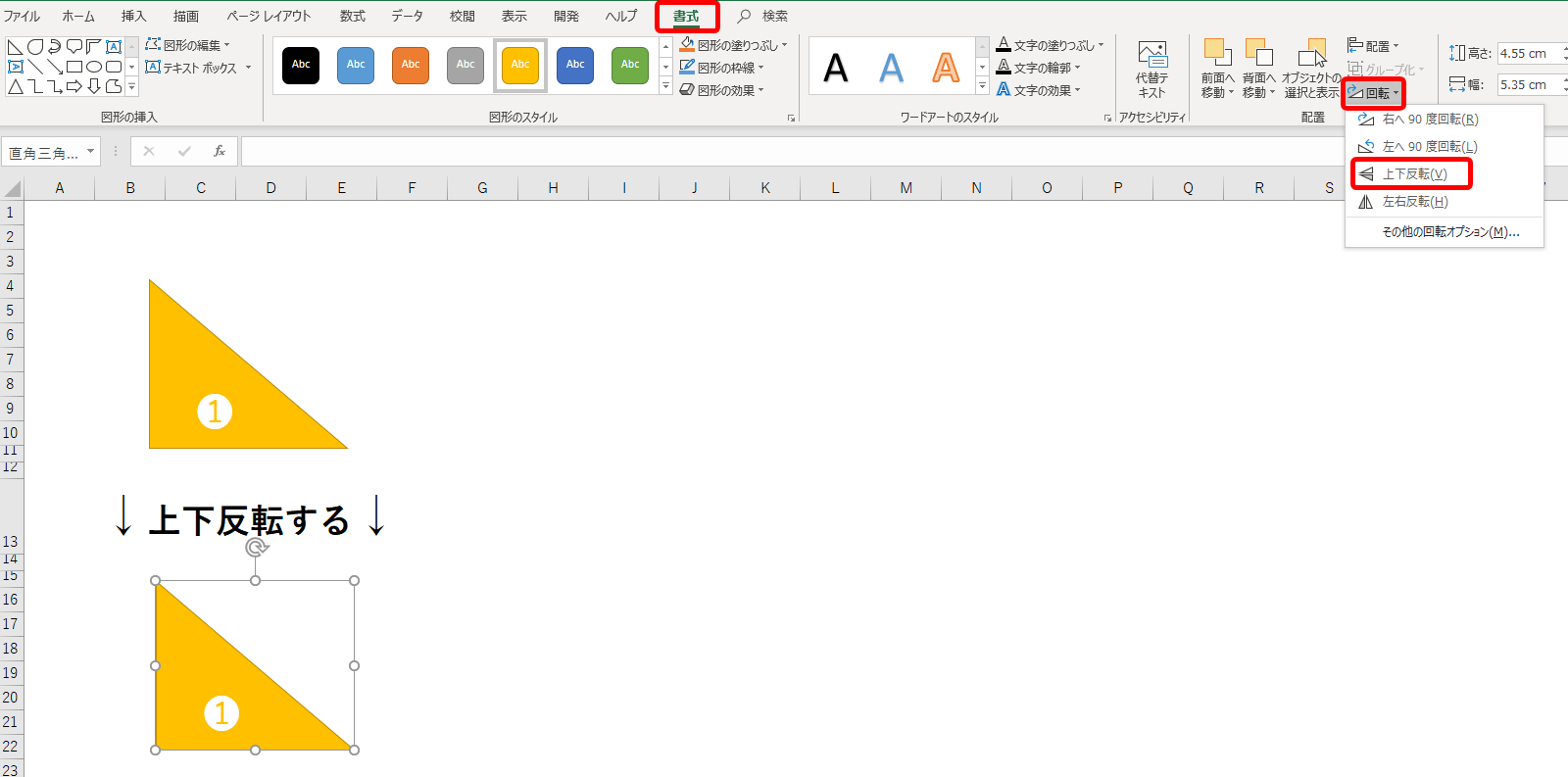The width and height of the screenshot is (1568, 777).
Task: Apply light blue Abc shape style
Action: (x=356, y=65)
